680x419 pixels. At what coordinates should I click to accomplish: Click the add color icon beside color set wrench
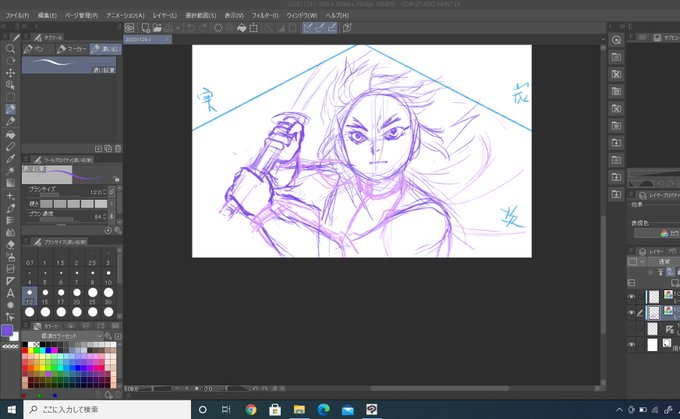tap(118, 336)
